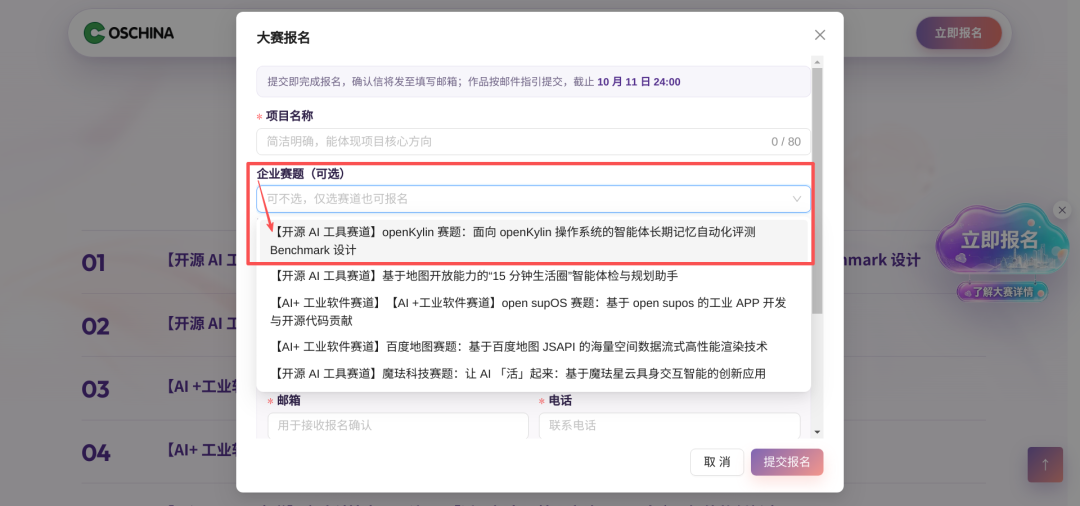Click the 03 number on background page

coord(96,390)
